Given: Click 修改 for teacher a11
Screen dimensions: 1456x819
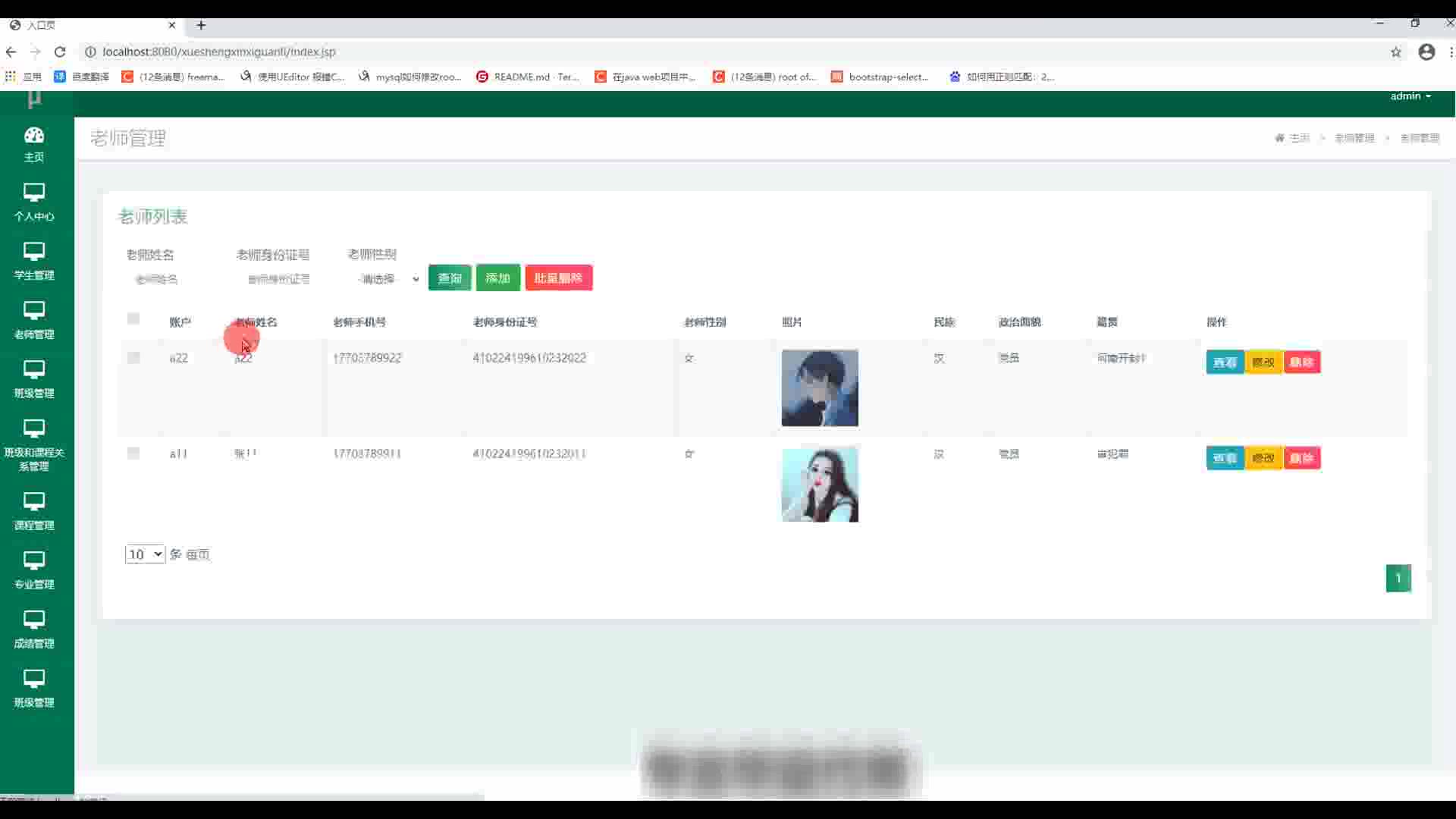Looking at the screenshot, I should [1263, 458].
